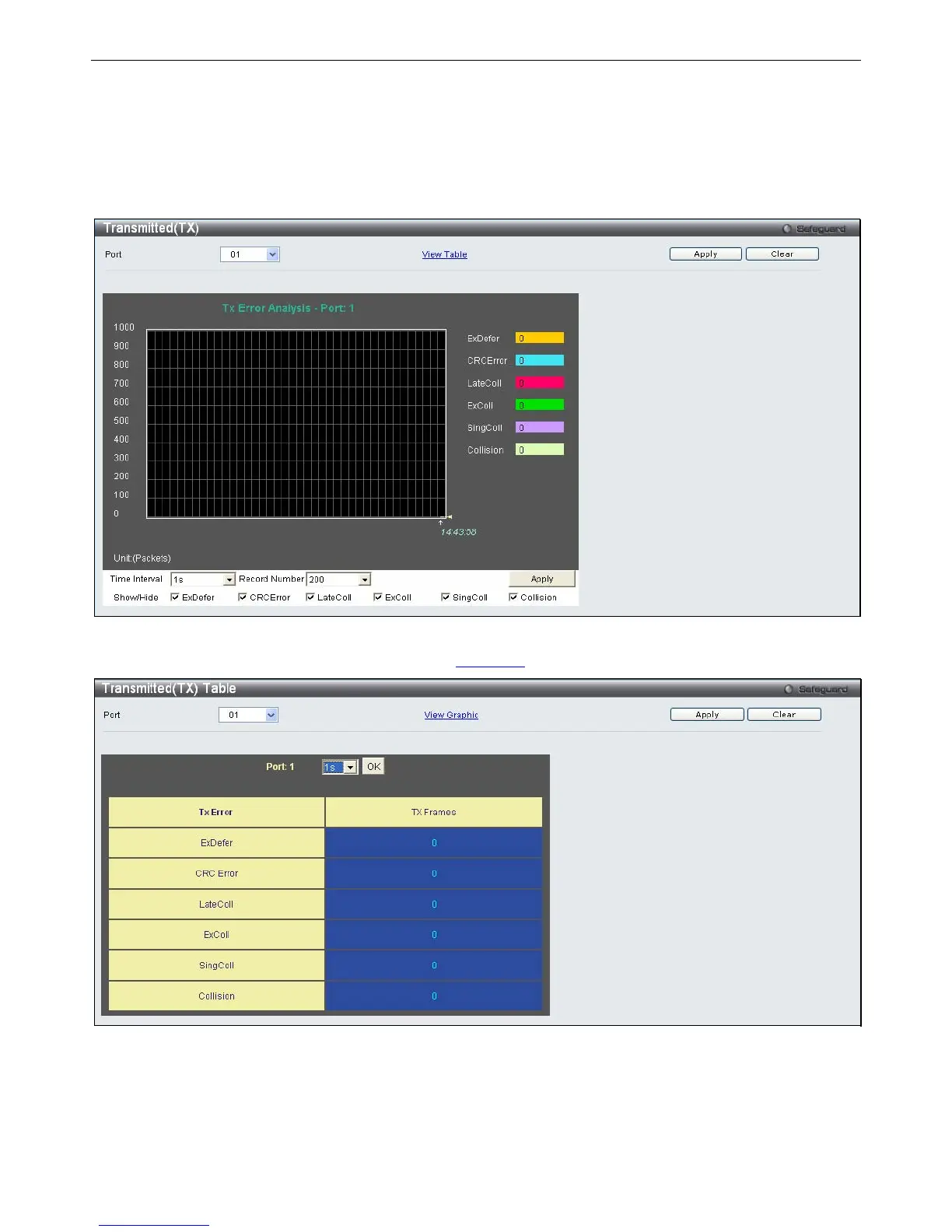Click the TX Frames value for Collision
The image size is (952, 1232).
tap(434, 996)
